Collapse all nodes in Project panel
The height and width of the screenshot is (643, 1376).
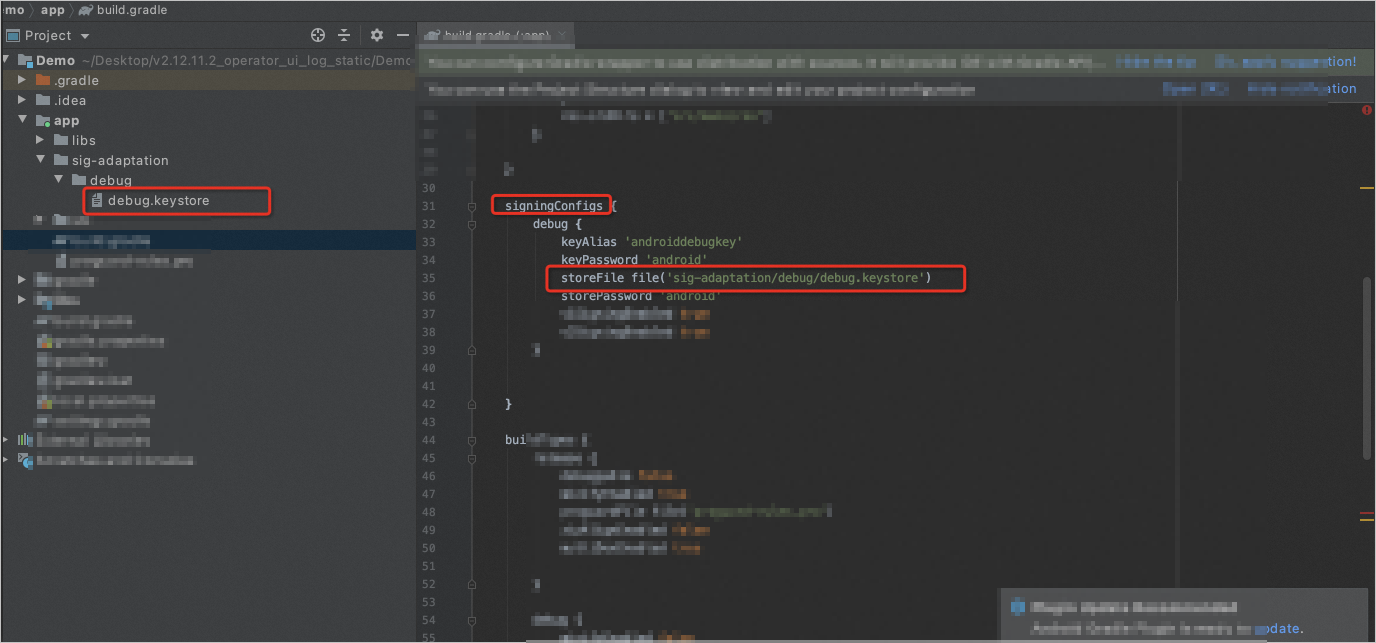[x=344, y=35]
